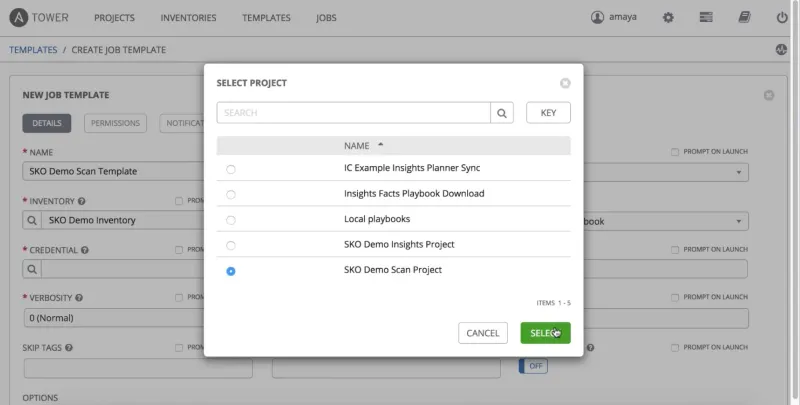Click the amaya username link
The width and height of the screenshot is (800, 405).
click(x=622, y=17)
